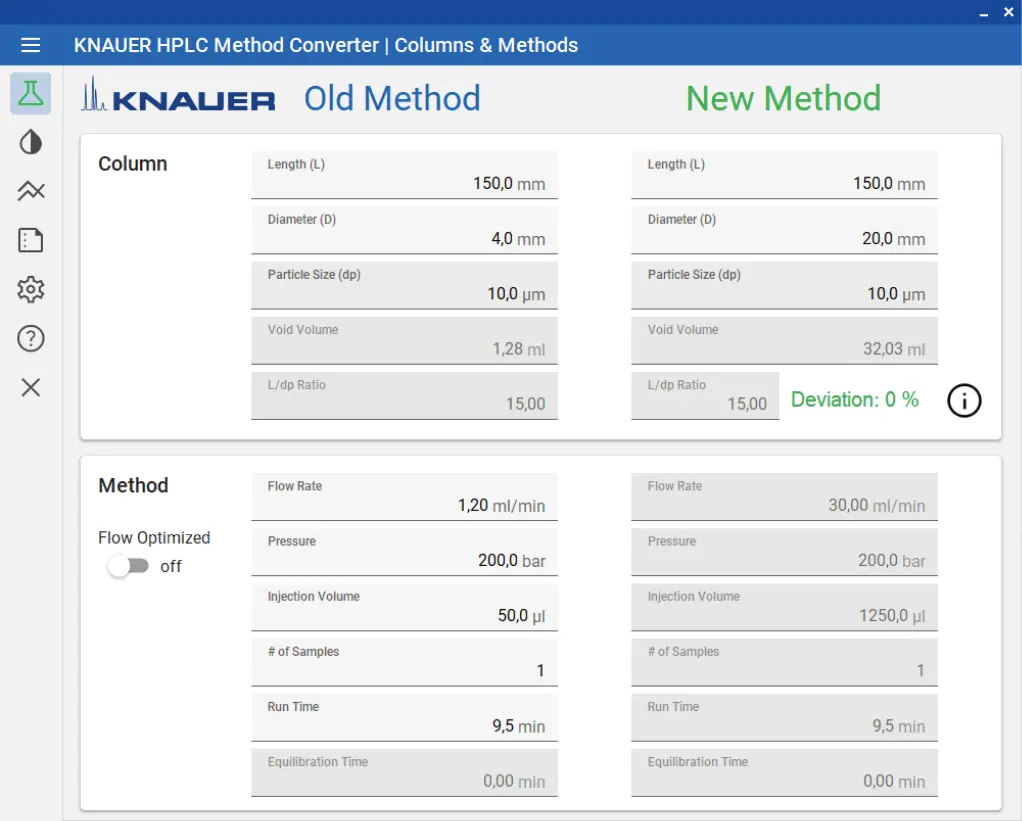1022x821 pixels.
Task: Select the chromatogram peaks icon in sidebar
Action: (30, 190)
